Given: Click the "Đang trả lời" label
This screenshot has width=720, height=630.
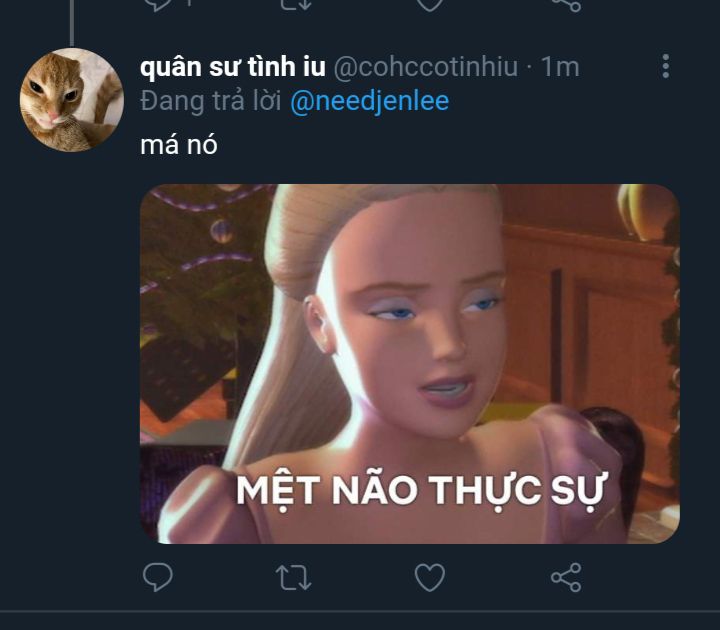Looking at the screenshot, I should (x=211, y=101).
